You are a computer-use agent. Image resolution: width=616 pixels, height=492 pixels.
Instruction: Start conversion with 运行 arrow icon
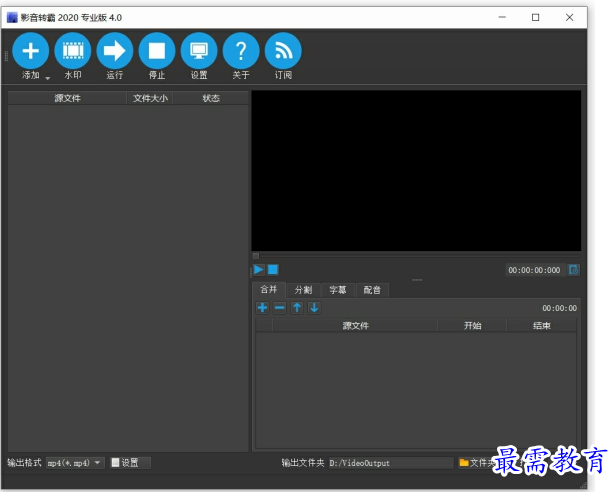[115, 51]
